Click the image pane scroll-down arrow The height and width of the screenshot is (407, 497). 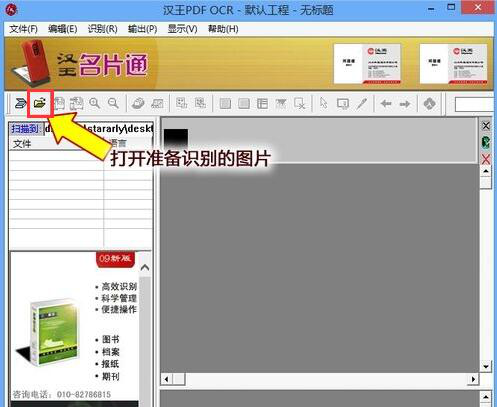(x=486, y=367)
